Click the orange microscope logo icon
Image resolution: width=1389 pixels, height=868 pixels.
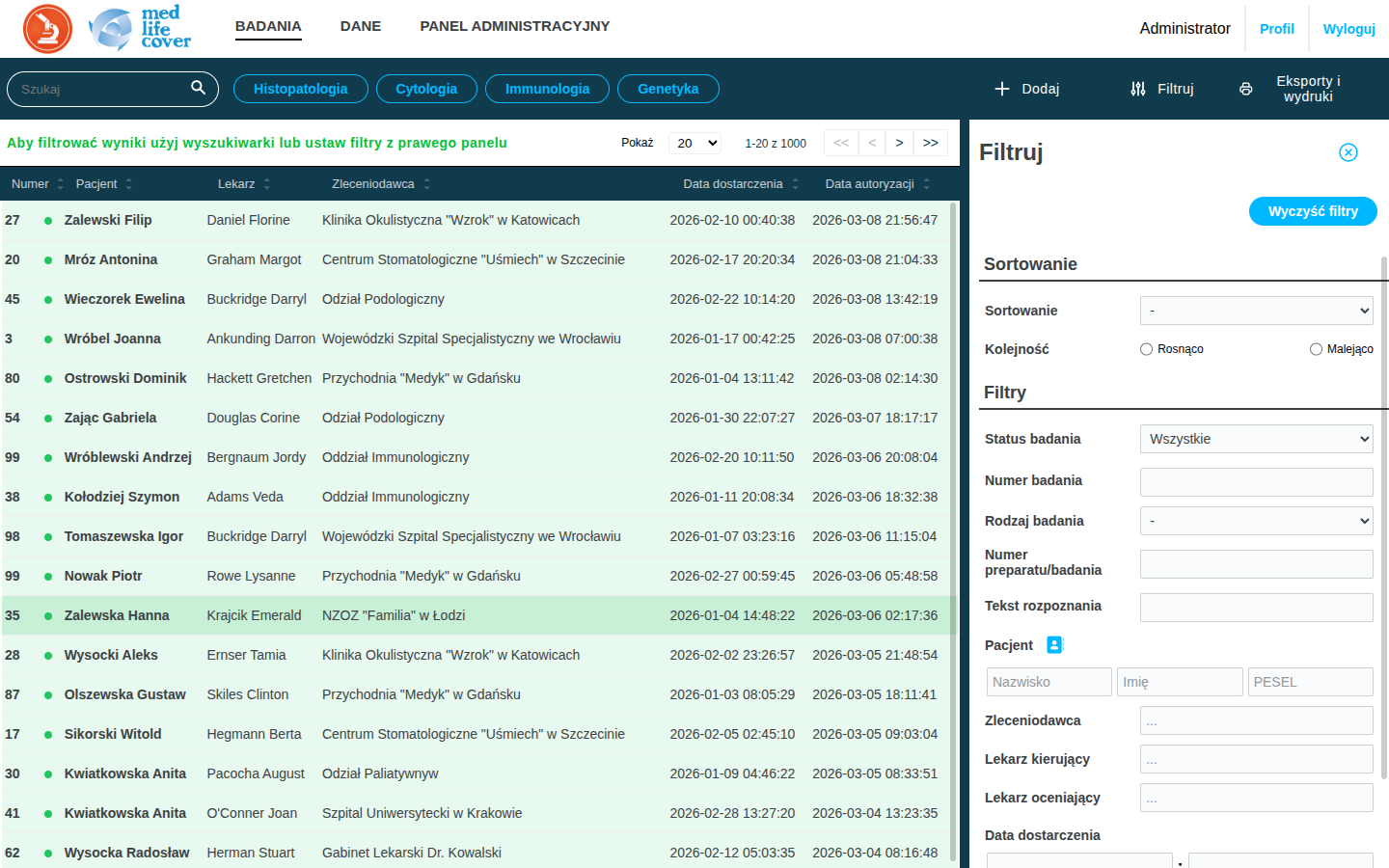[x=47, y=29]
